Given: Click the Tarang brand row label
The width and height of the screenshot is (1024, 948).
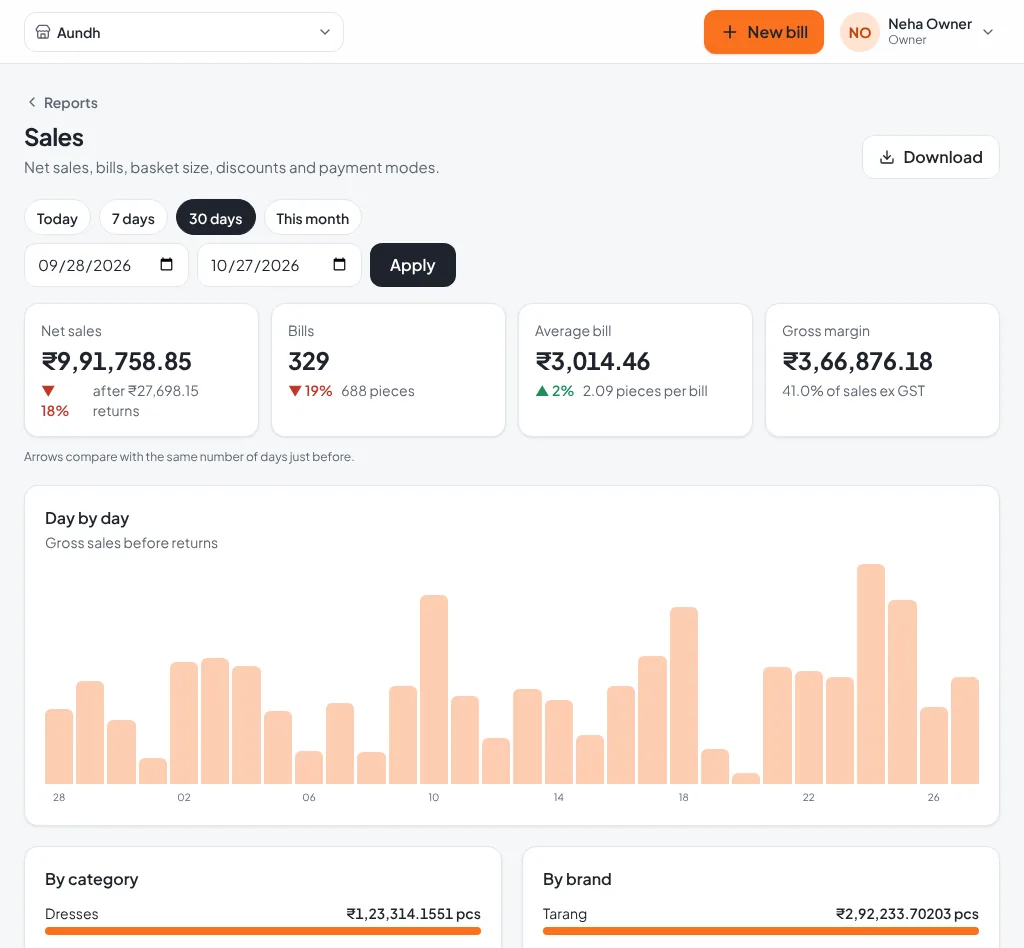Looking at the screenshot, I should point(565,913).
